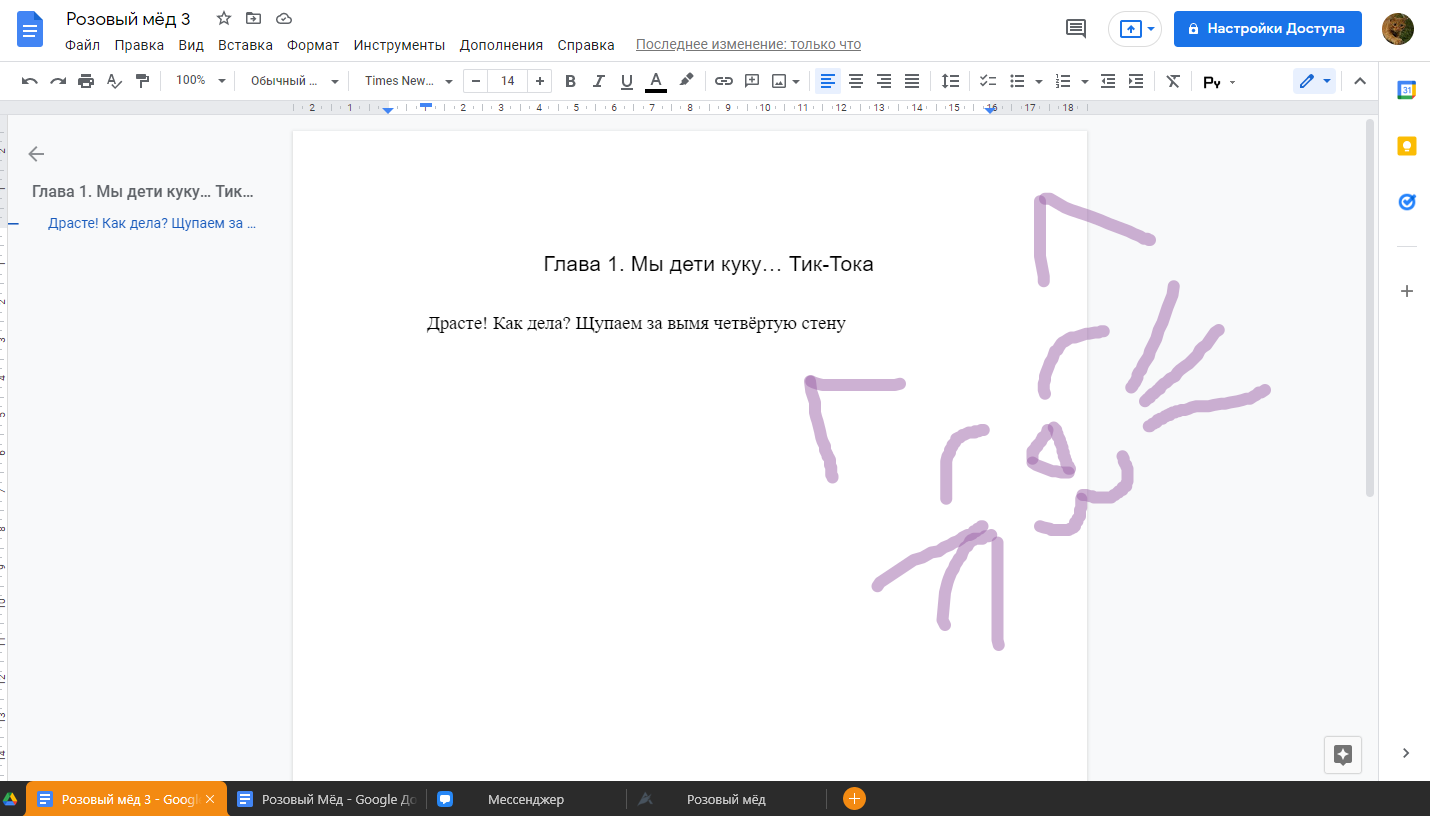Open the Вставка menu
Image resolution: width=1430 pixels, height=816 pixels.
(x=245, y=45)
